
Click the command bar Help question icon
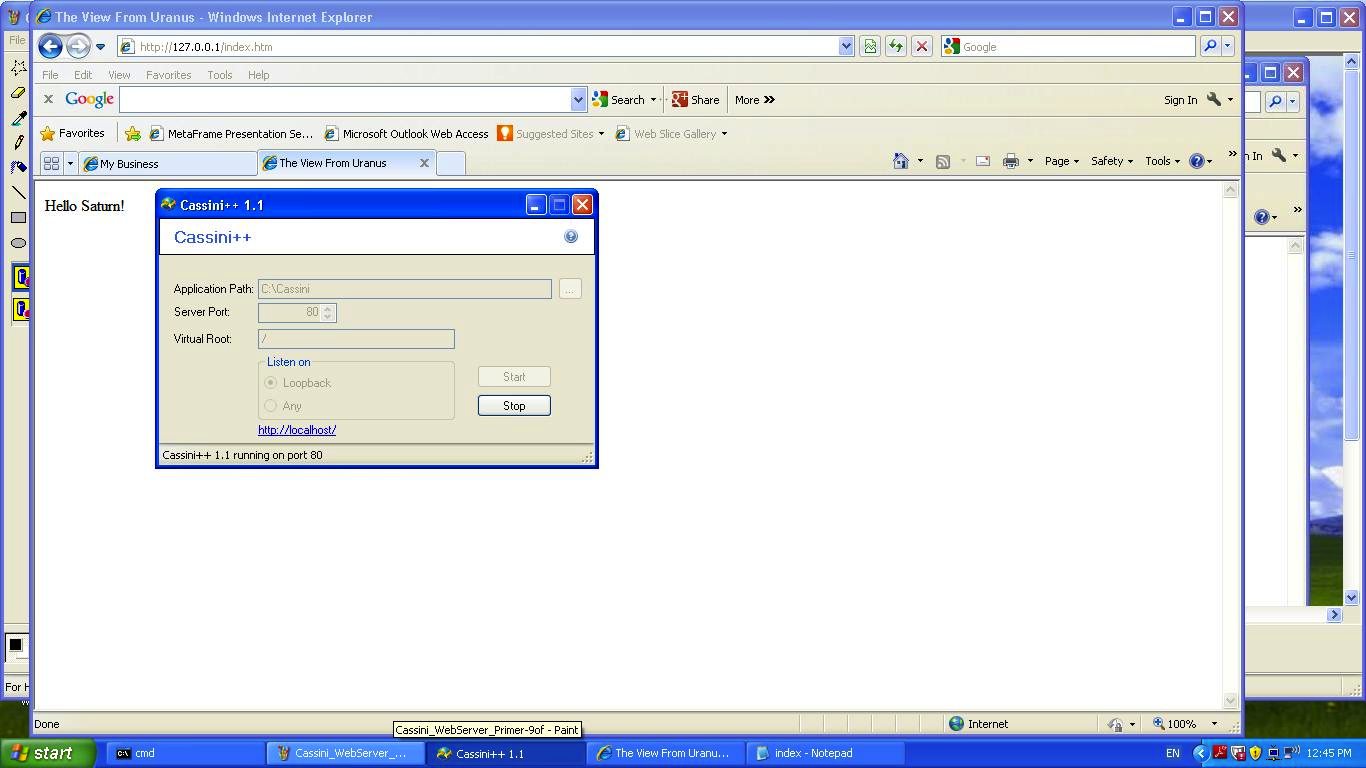point(1196,161)
